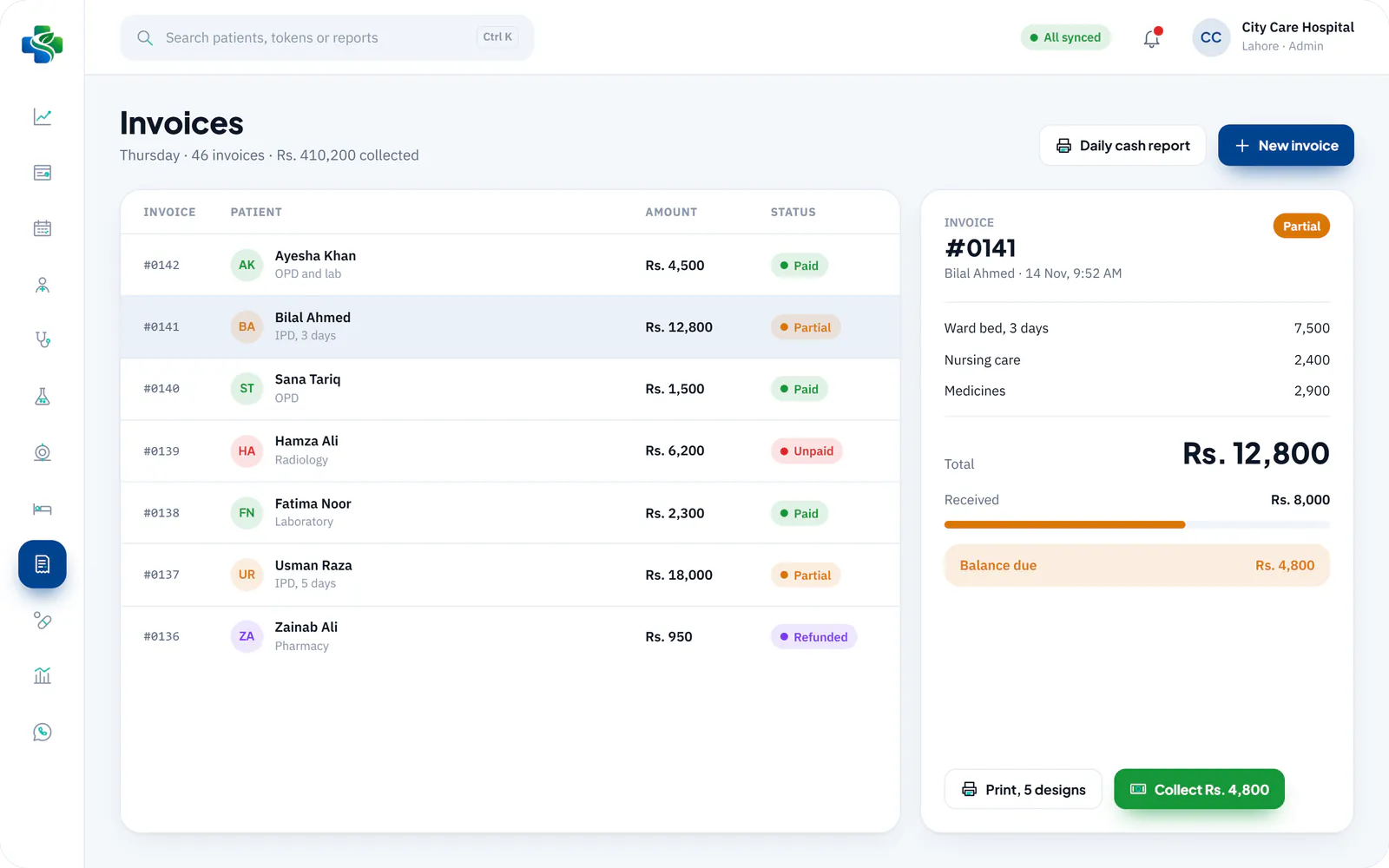Screen dimensions: 1389x868
Task: Open the ward bed icon
Action: click(43, 509)
